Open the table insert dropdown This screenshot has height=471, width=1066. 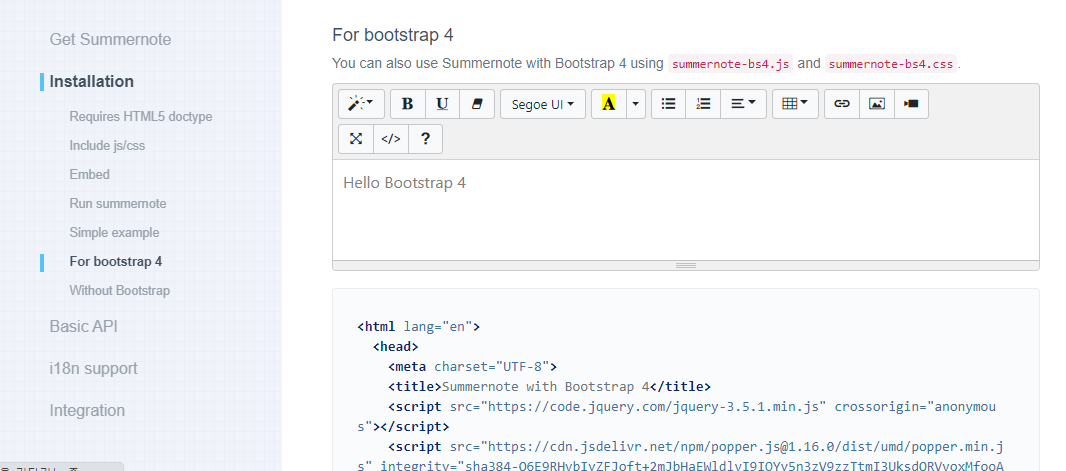tap(795, 104)
